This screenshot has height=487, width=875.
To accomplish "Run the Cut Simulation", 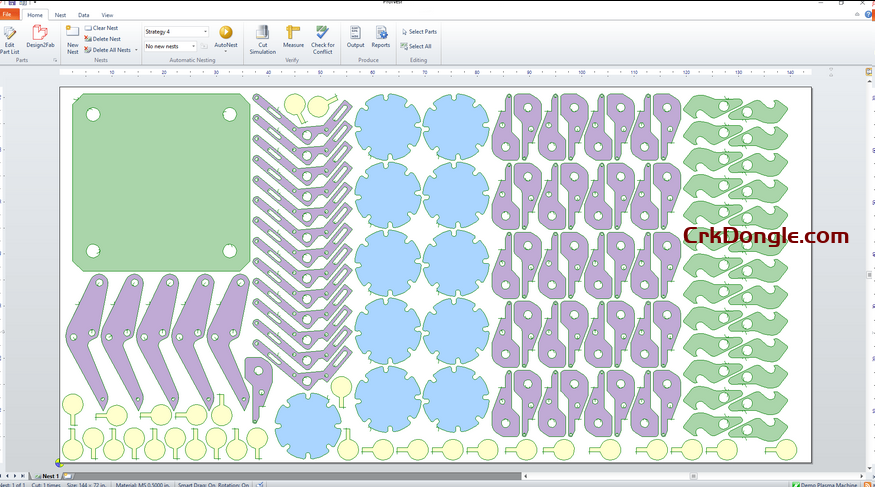I will [263, 39].
